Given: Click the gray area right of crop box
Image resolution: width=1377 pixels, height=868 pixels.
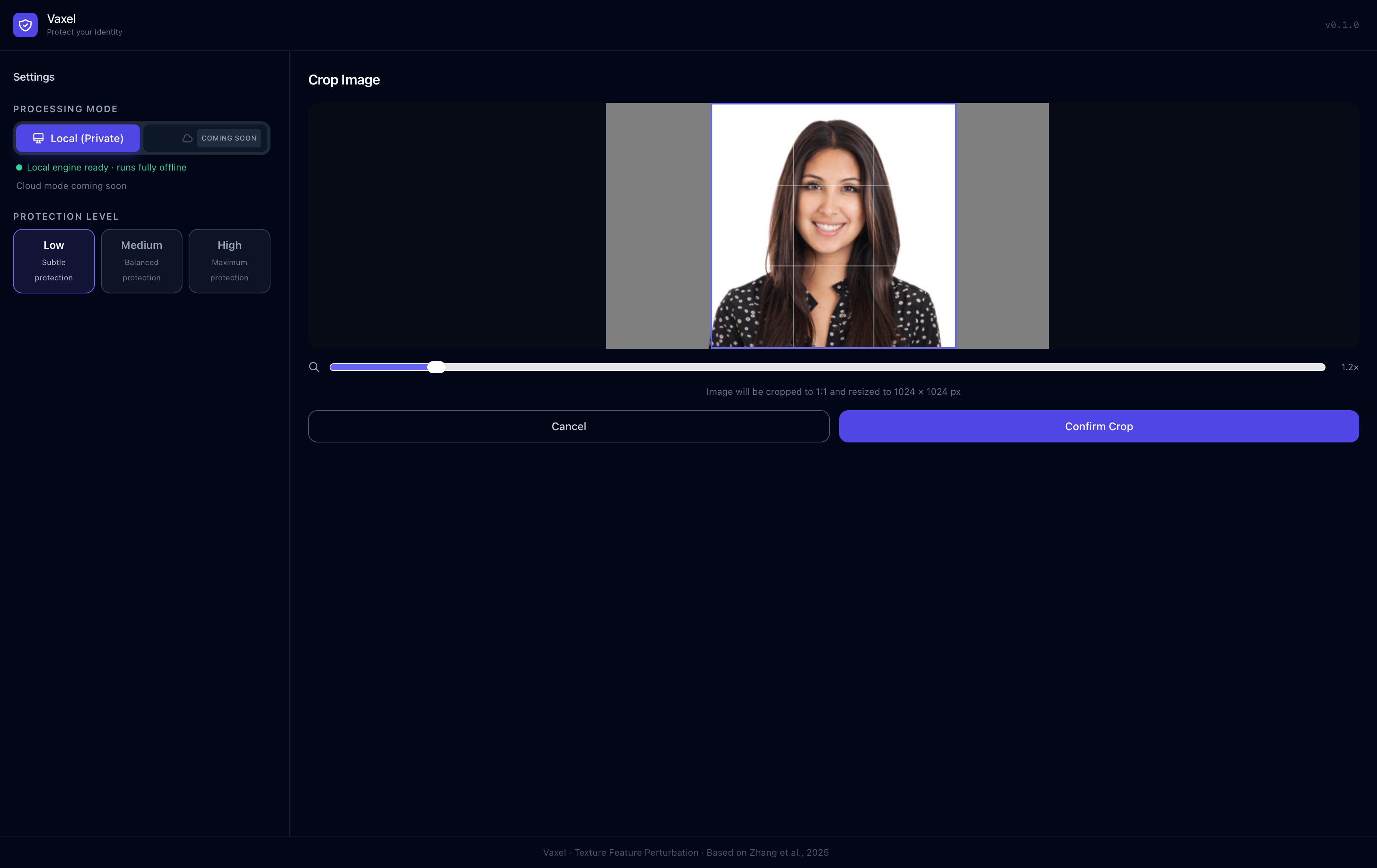Looking at the screenshot, I should [1002, 226].
